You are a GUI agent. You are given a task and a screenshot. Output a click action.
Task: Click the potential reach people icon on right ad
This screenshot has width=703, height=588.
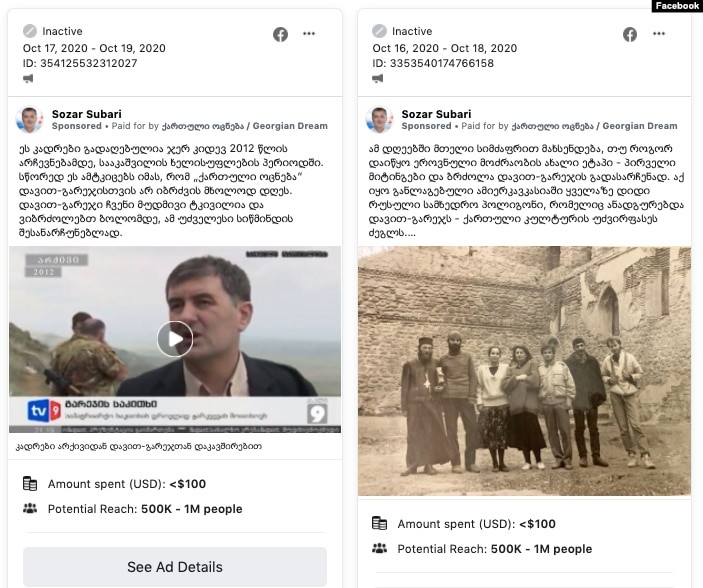click(379, 548)
